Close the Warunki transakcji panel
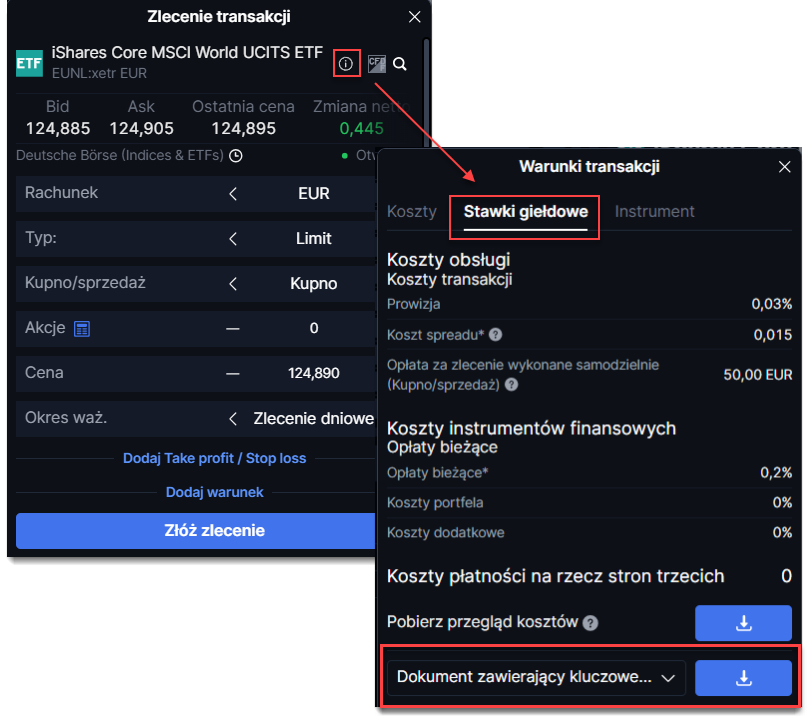 (784, 167)
